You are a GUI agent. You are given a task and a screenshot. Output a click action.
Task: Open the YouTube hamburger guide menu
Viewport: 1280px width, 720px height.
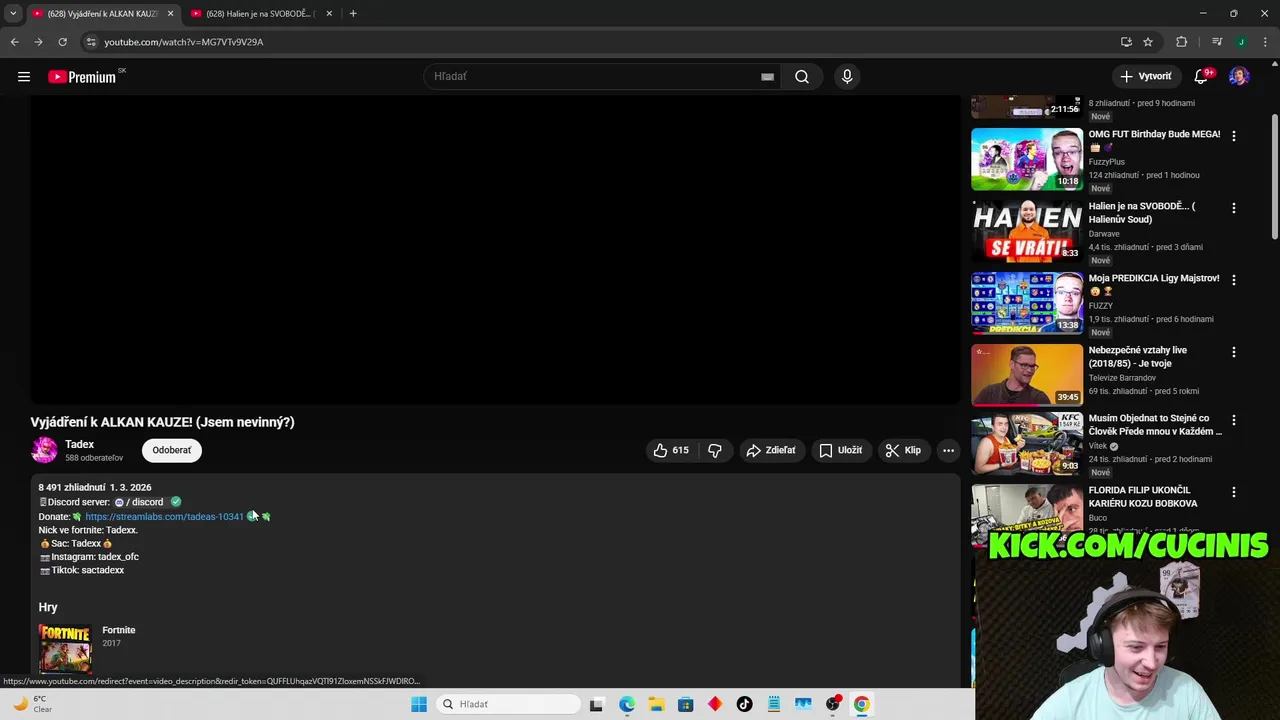tap(24, 76)
